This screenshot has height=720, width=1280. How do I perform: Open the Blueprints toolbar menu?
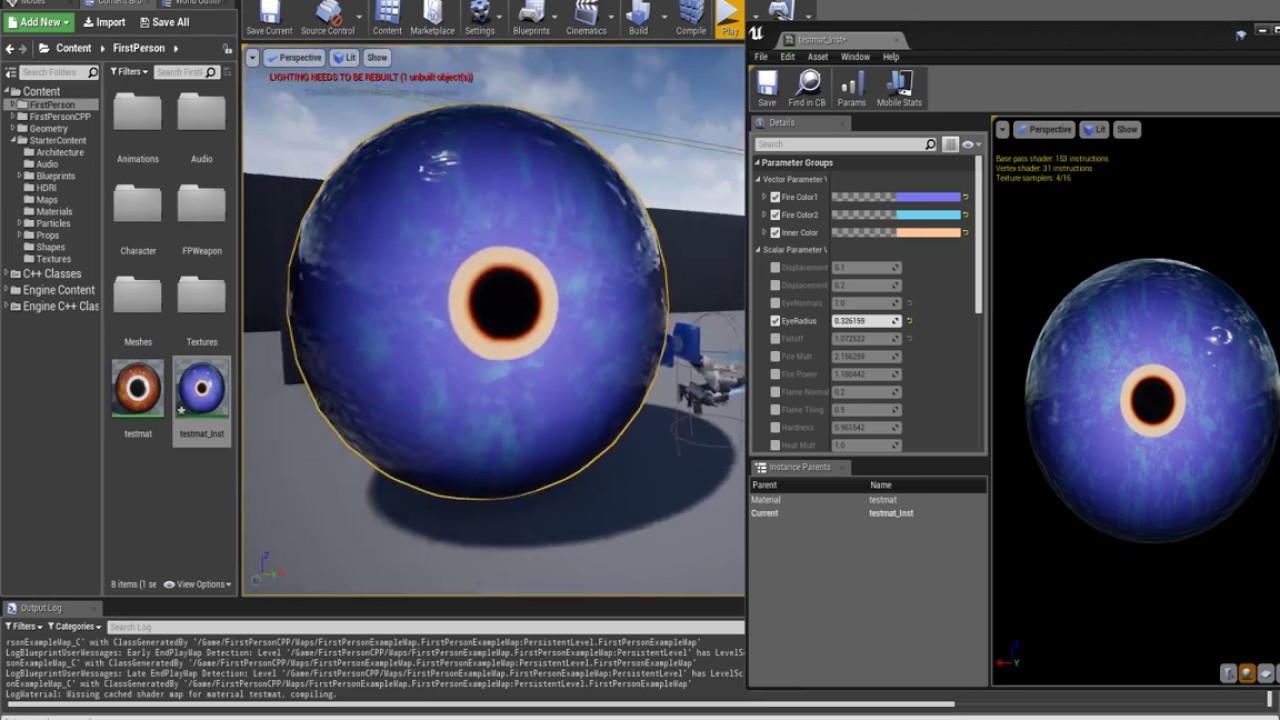click(531, 18)
